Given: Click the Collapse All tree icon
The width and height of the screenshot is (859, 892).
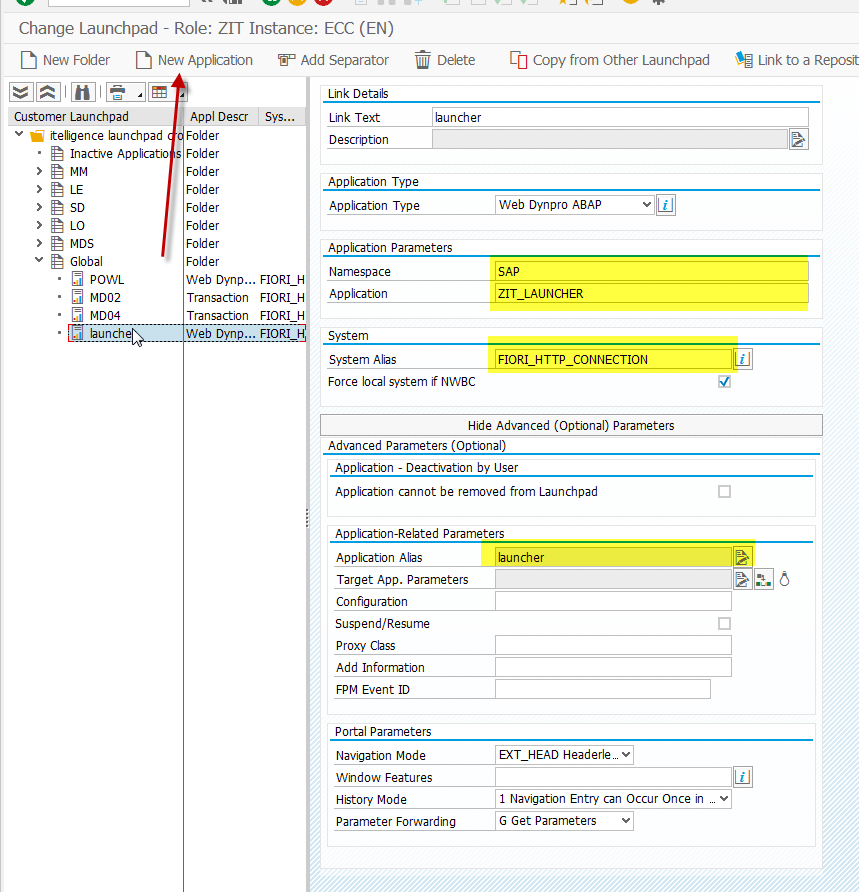Looking at the screenshot, I should pos(47,93).
